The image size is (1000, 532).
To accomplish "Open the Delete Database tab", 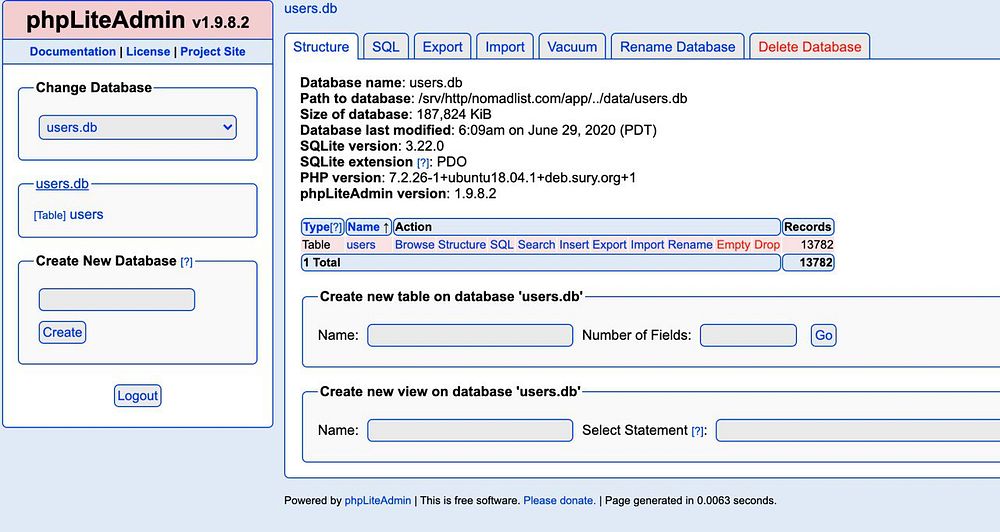I will click(809, 47).
